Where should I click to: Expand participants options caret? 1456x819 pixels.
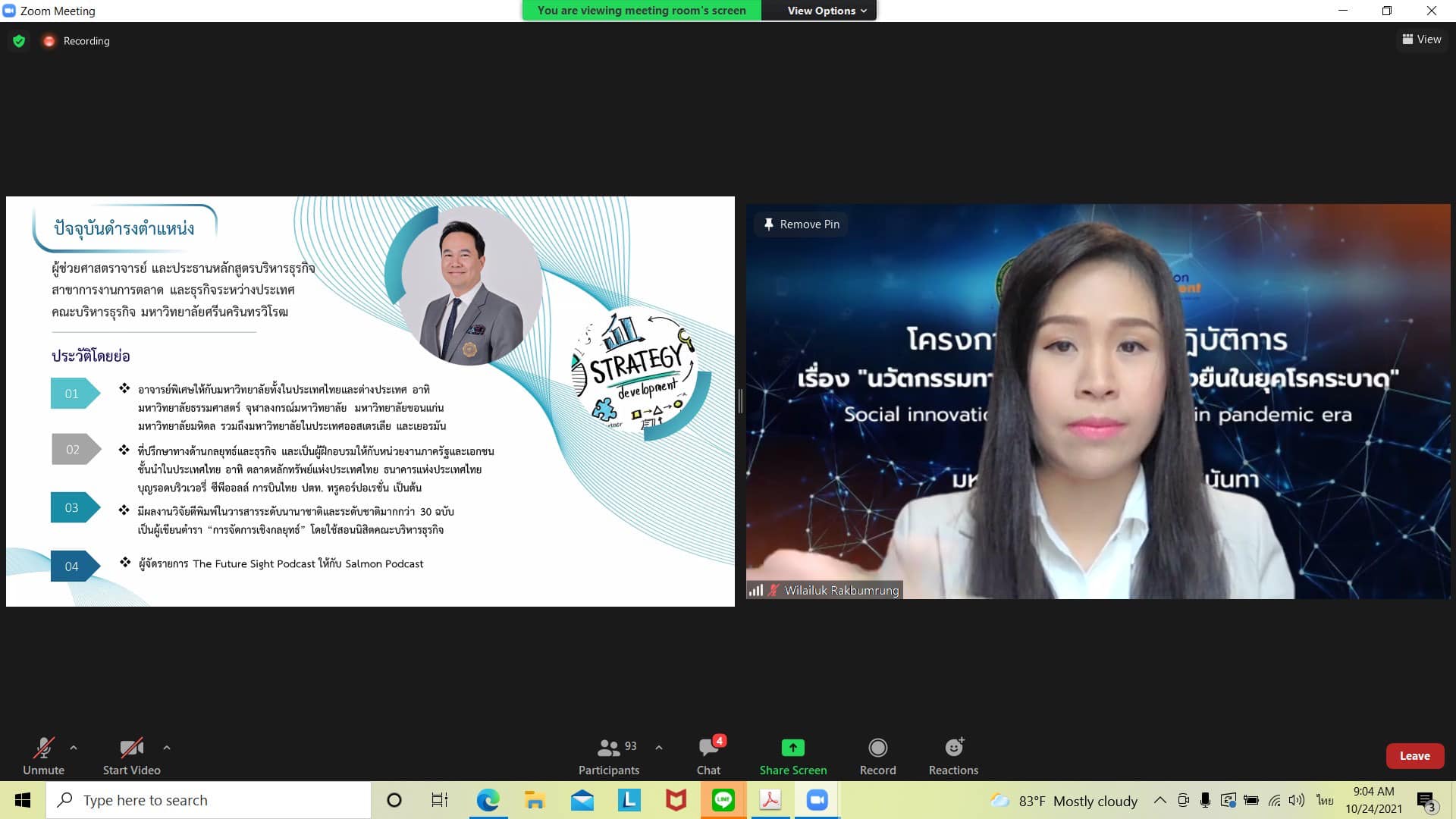click(659, 748)
